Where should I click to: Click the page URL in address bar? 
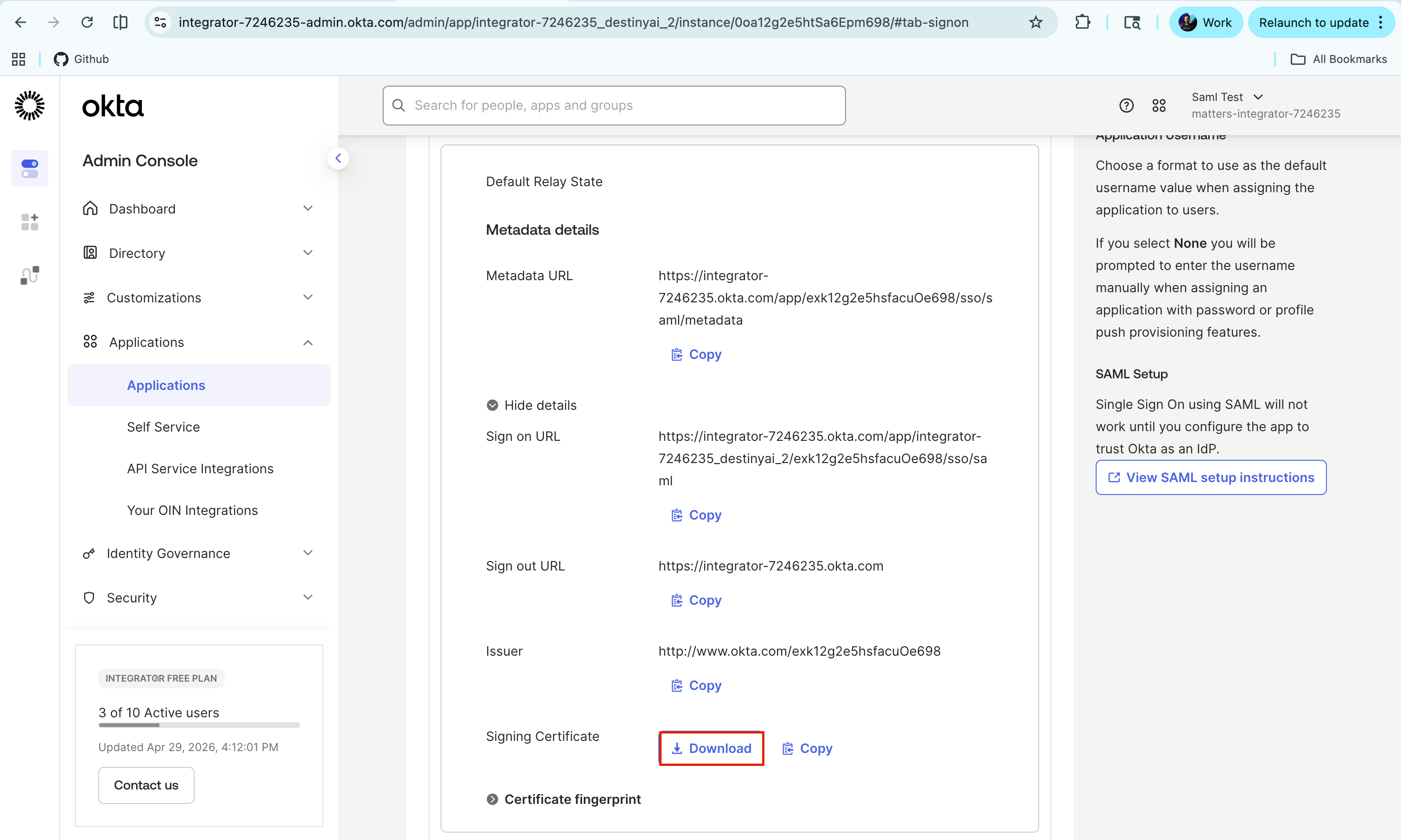[x=573, y=23]
